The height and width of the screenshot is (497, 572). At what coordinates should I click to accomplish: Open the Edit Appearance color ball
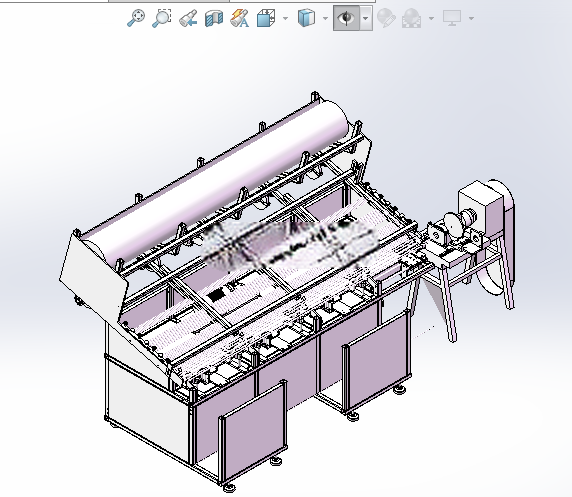pyautogui.click(x=386, y=18)
